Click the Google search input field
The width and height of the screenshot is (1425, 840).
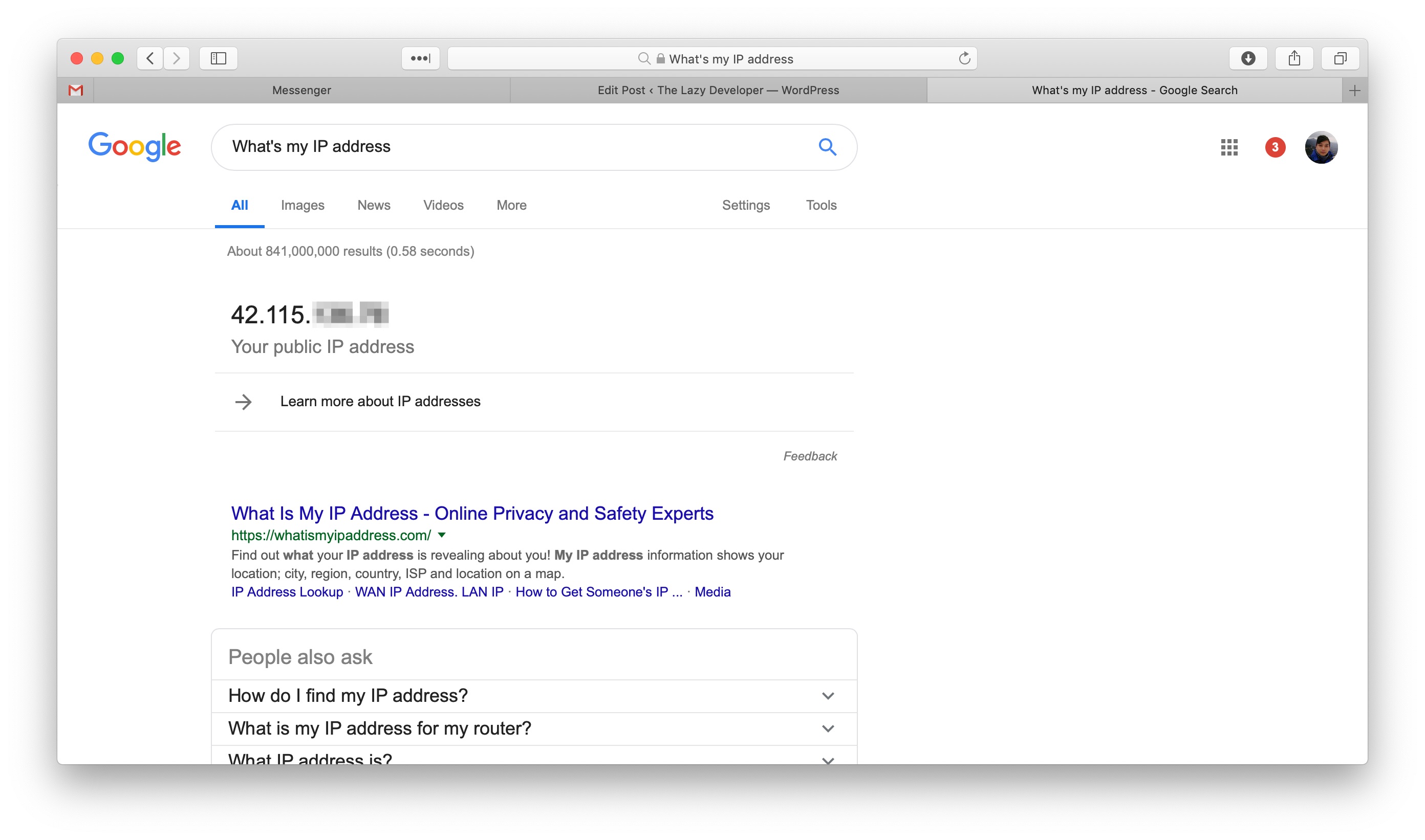click(510, 147)
